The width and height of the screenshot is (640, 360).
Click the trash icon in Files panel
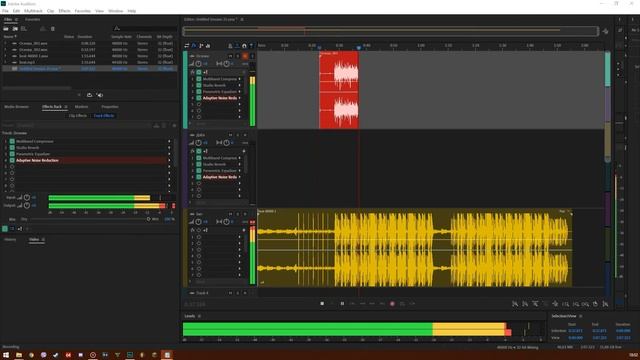point(53,29)
